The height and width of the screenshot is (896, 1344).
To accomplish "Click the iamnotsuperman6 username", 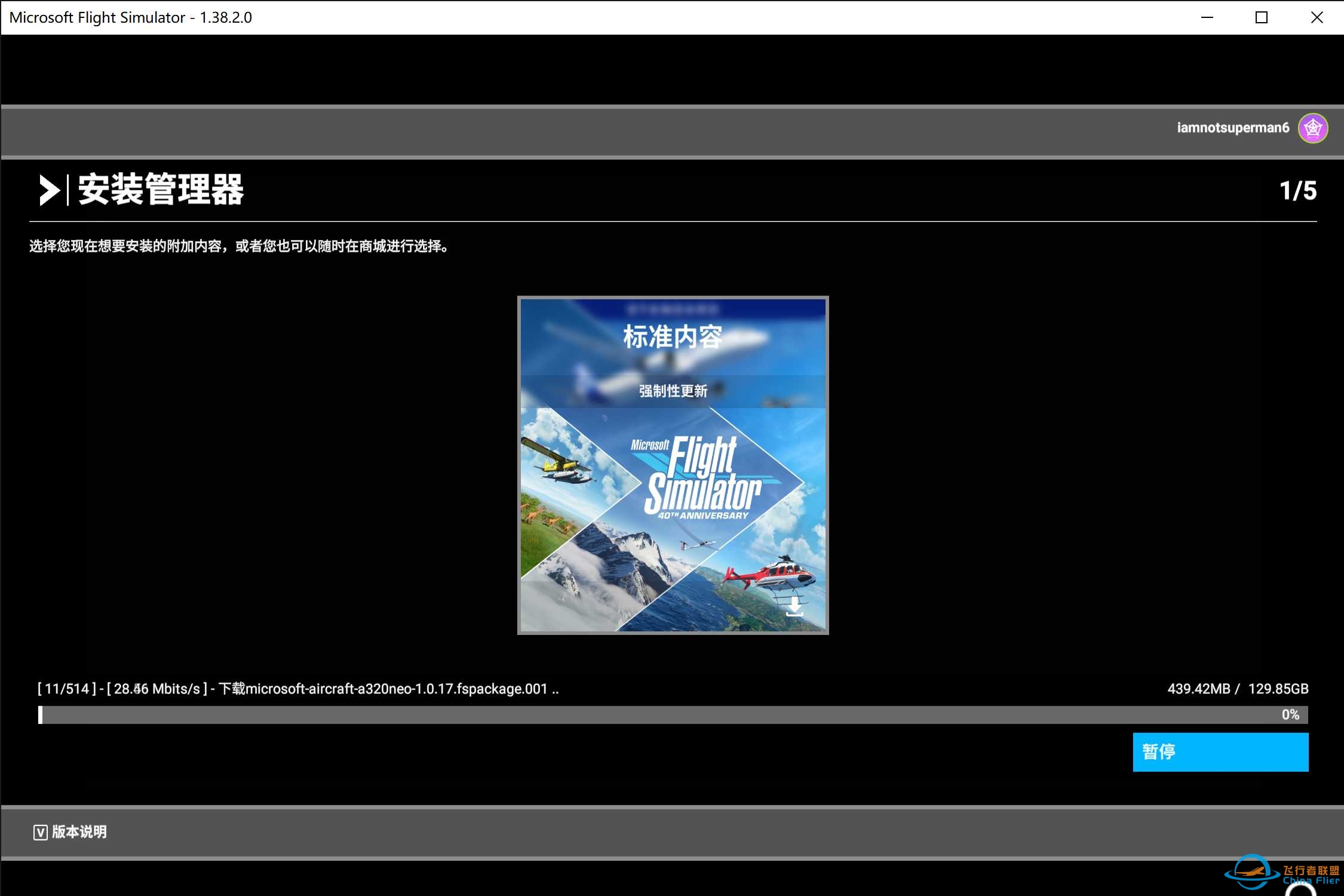I will [1232, 128].
